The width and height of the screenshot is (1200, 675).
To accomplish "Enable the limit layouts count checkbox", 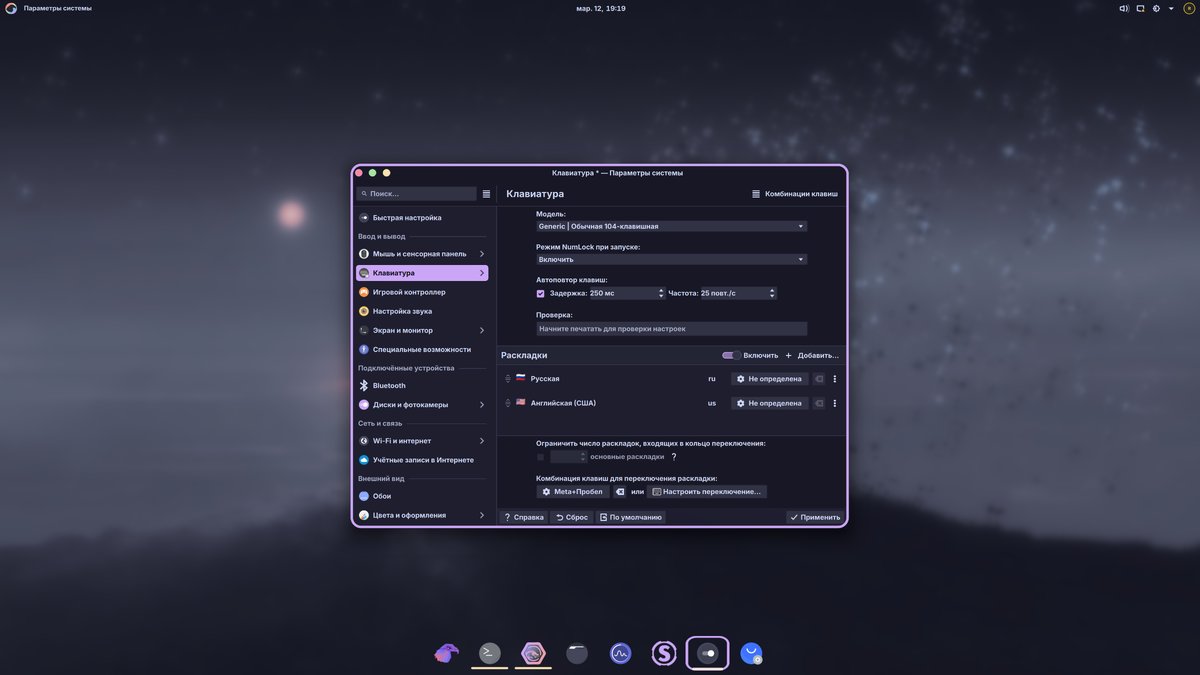I will coord(541,457).
